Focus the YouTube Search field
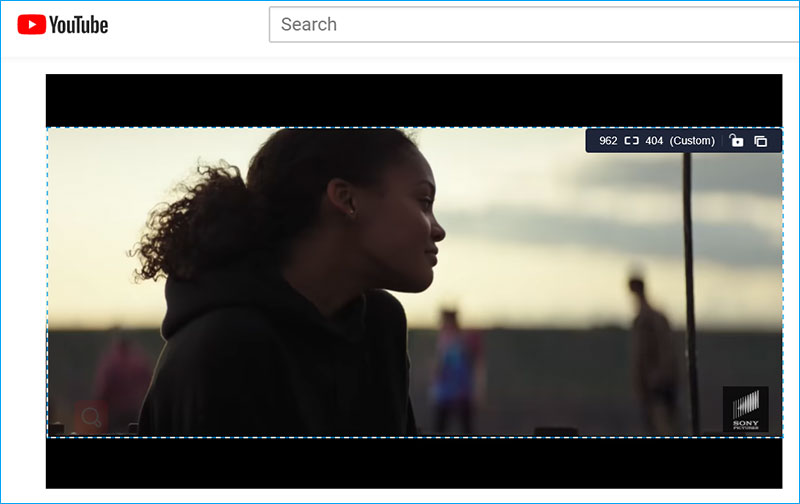 pos(534,24)
